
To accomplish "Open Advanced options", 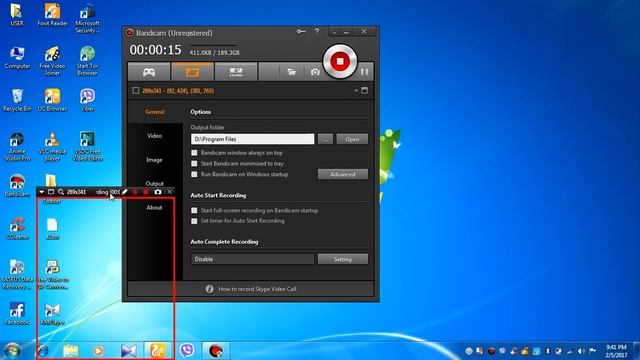I will (x=343, y=174).
